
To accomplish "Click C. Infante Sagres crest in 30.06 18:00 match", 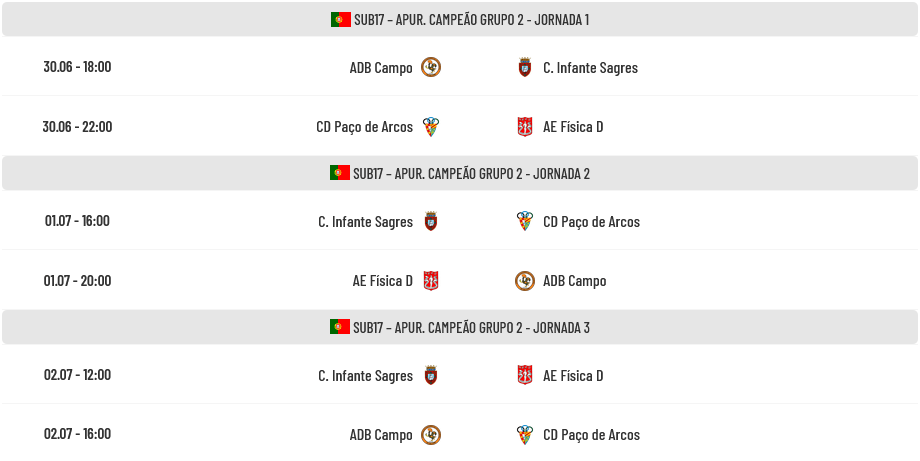I will click(x=525, y=67).
